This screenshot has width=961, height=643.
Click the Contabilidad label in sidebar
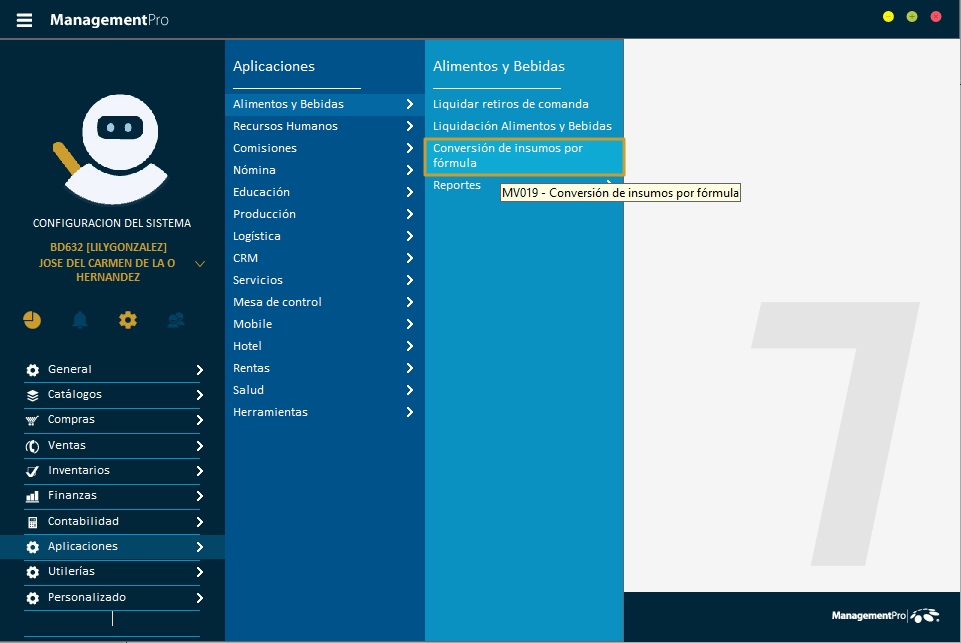pyautogui.click(x=83, y=521)
